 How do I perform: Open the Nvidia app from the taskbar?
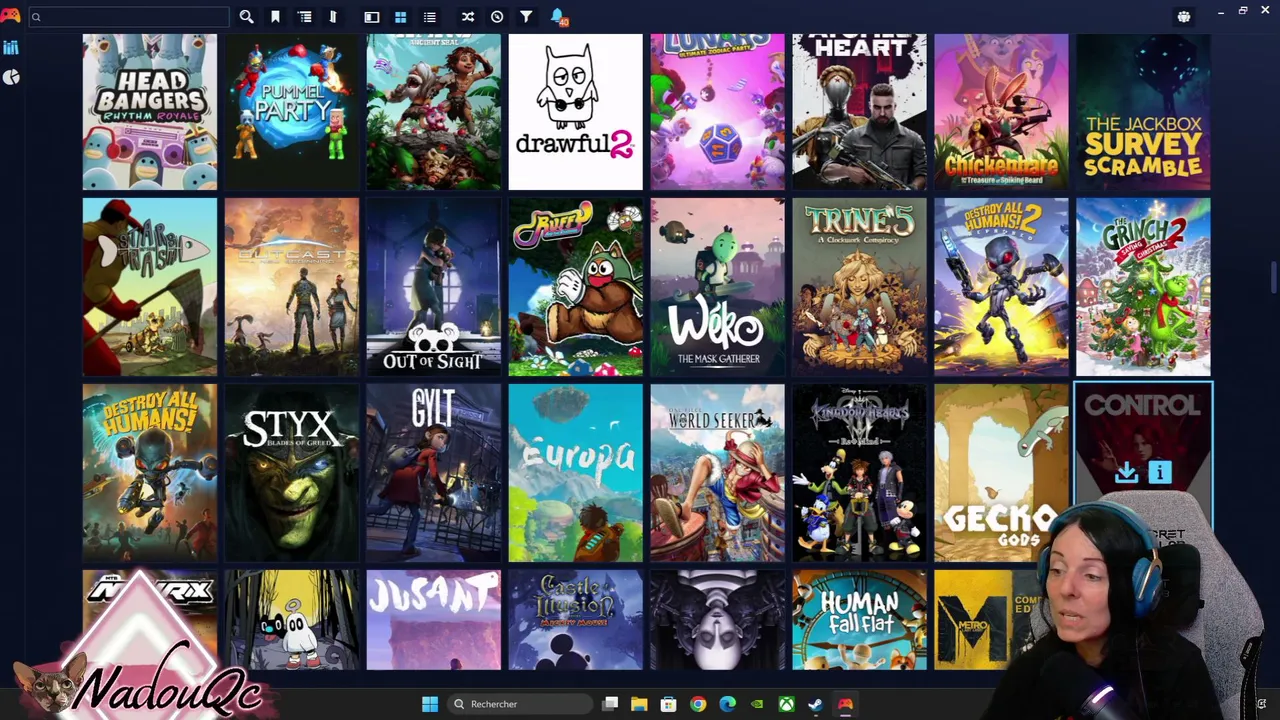point(757,704)
